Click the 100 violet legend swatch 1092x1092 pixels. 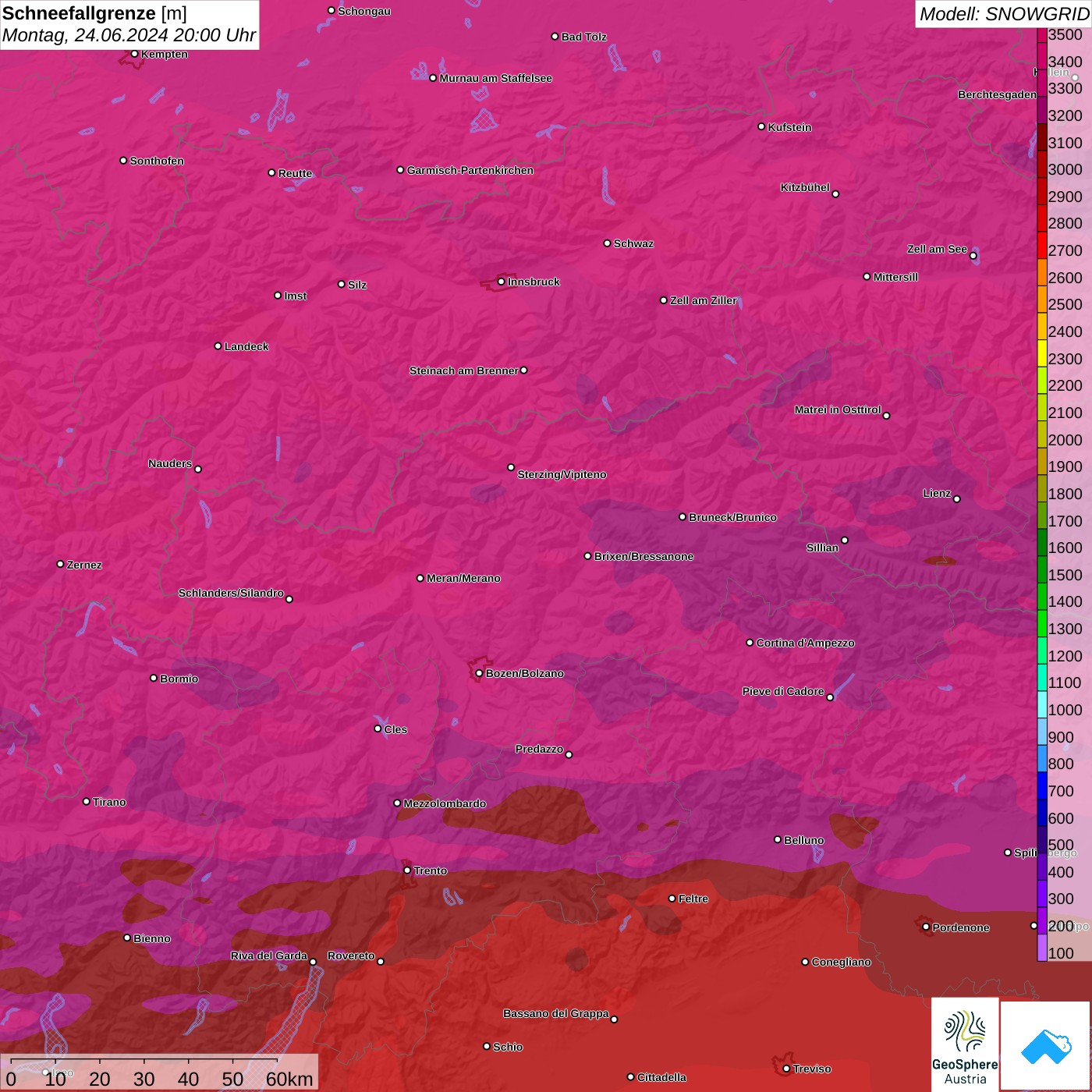1042,947
